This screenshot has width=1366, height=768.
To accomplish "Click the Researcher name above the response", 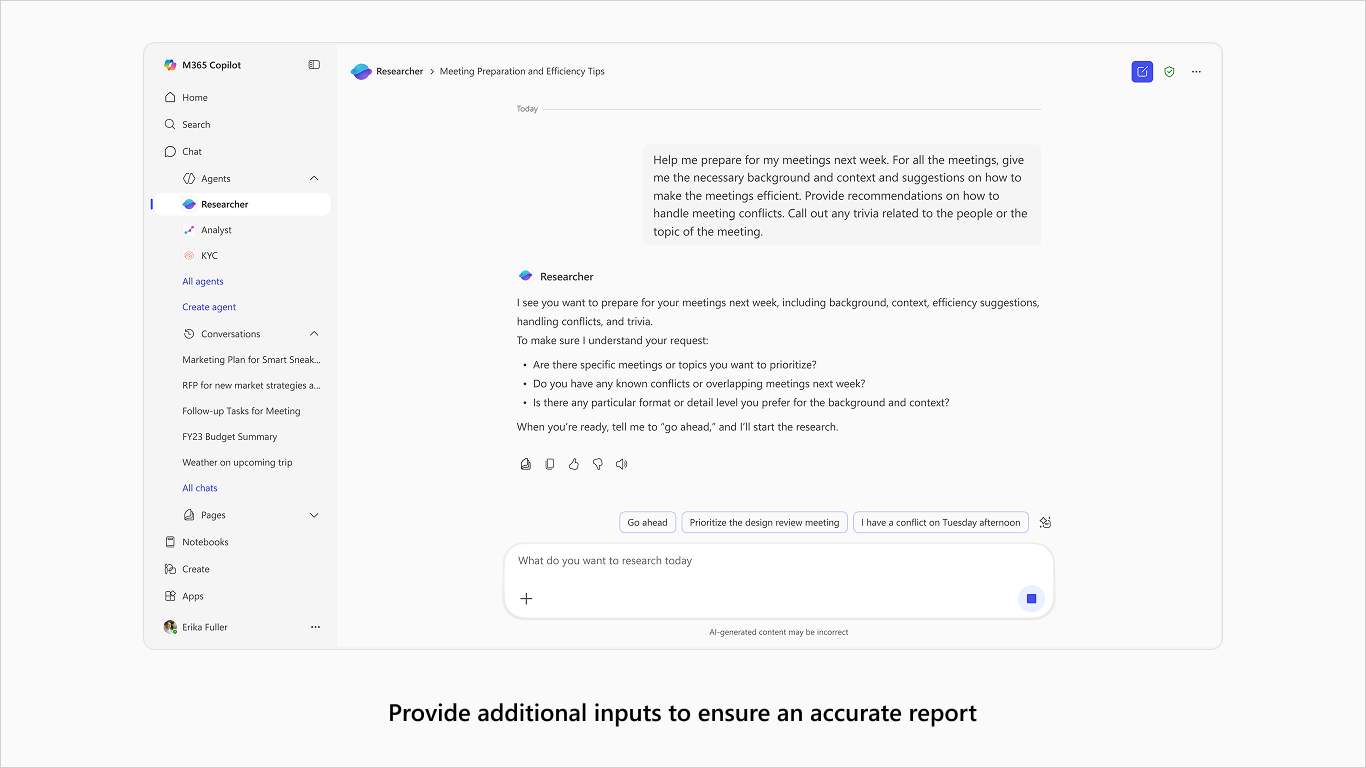I will pos(566,277).
